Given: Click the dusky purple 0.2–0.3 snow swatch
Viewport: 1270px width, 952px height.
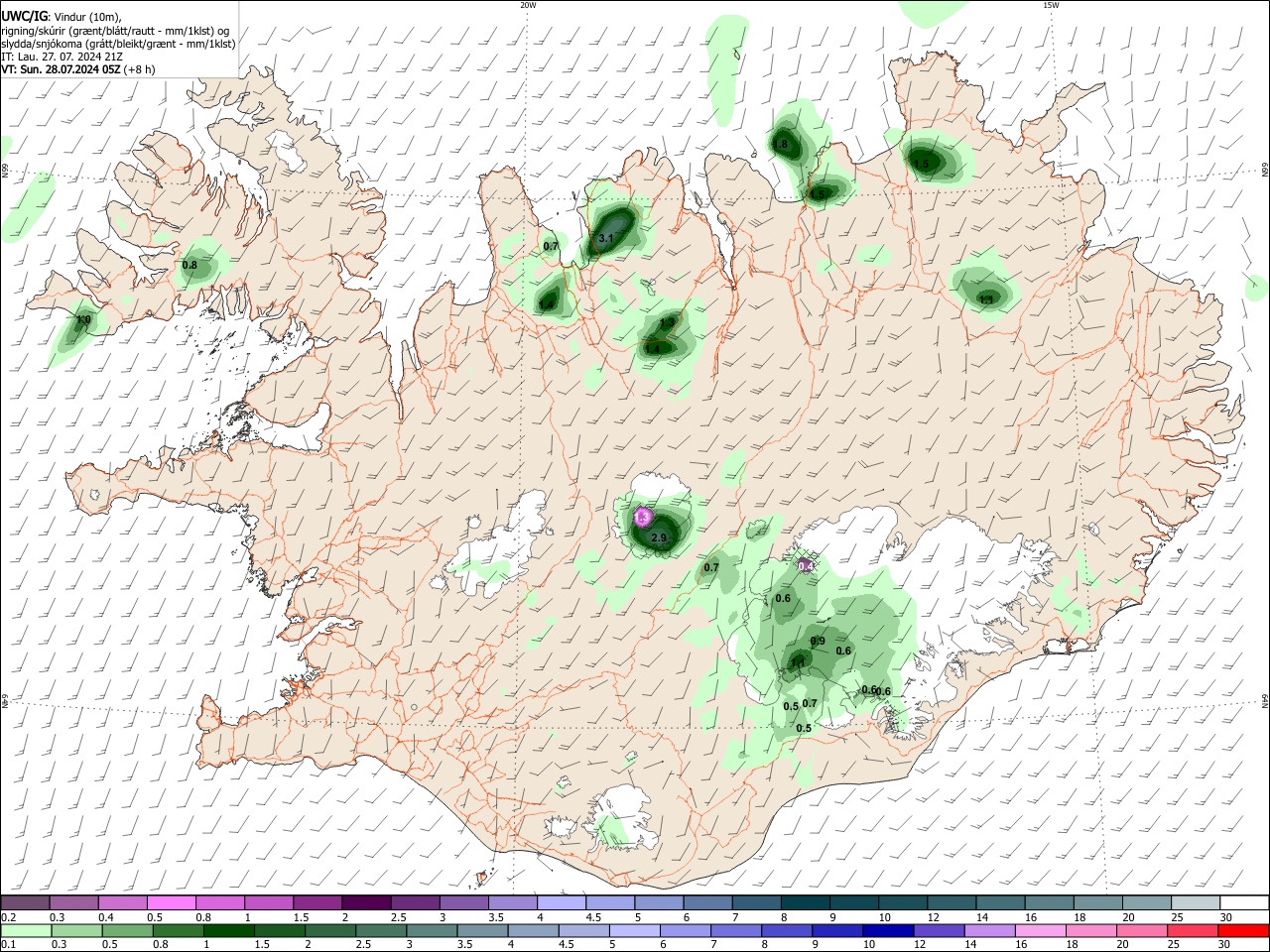Looking at the screenshot, I should click(x=26, y=902).
